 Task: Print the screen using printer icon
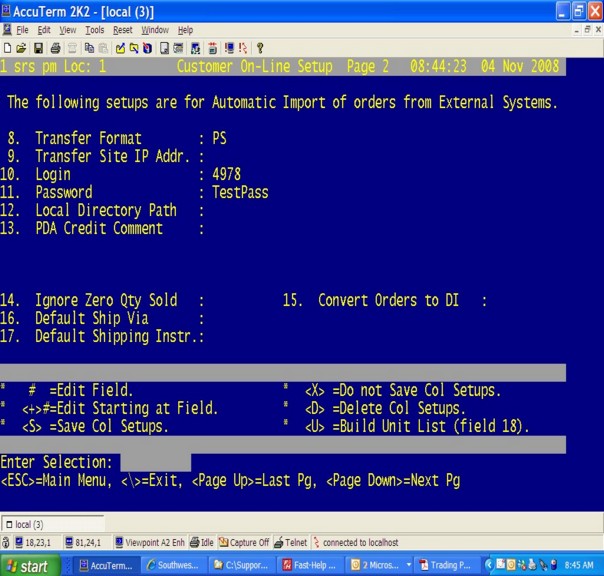pyautogui.click(x=55, y=48)
